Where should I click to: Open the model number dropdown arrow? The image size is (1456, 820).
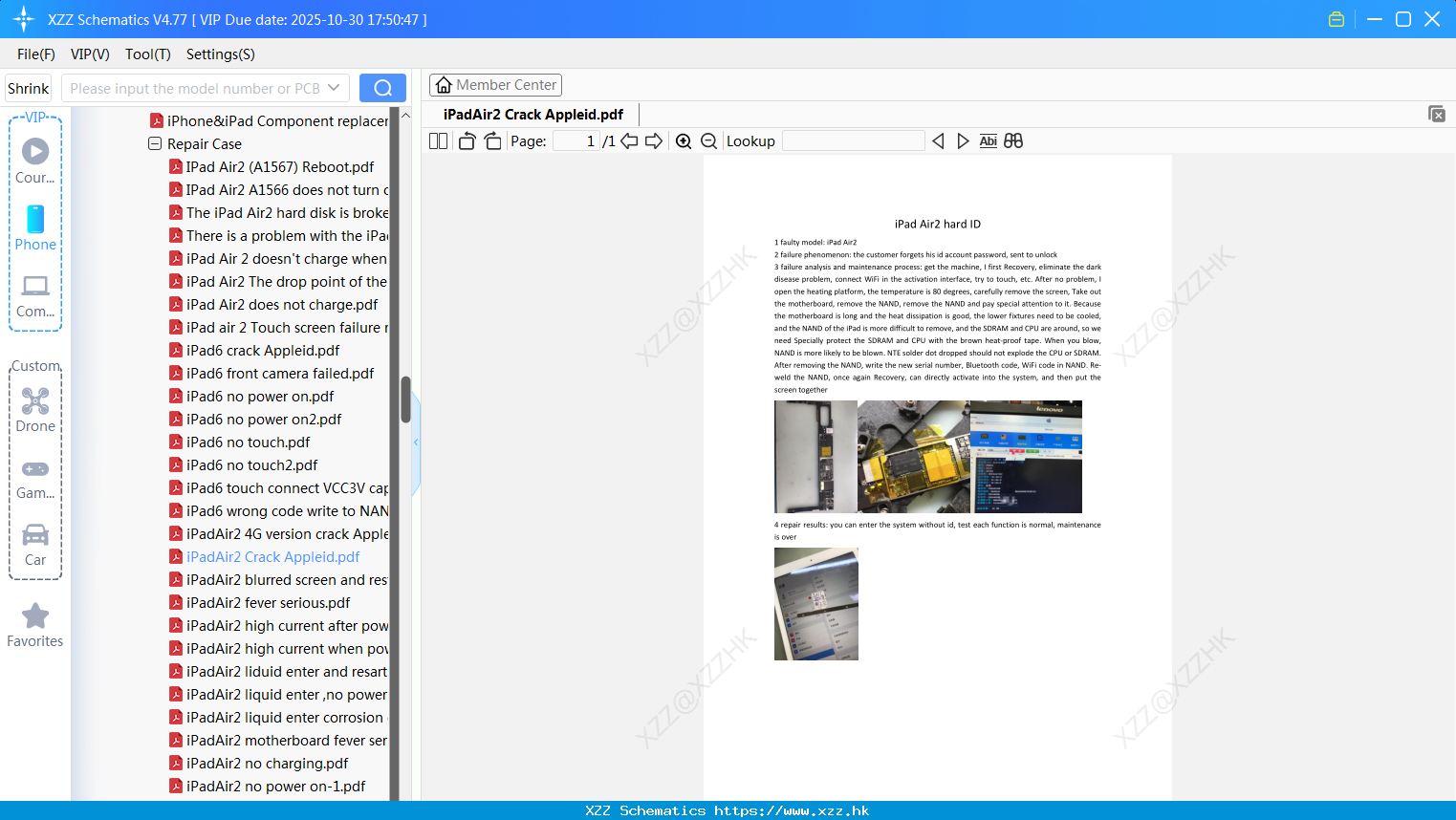(334, 88)
